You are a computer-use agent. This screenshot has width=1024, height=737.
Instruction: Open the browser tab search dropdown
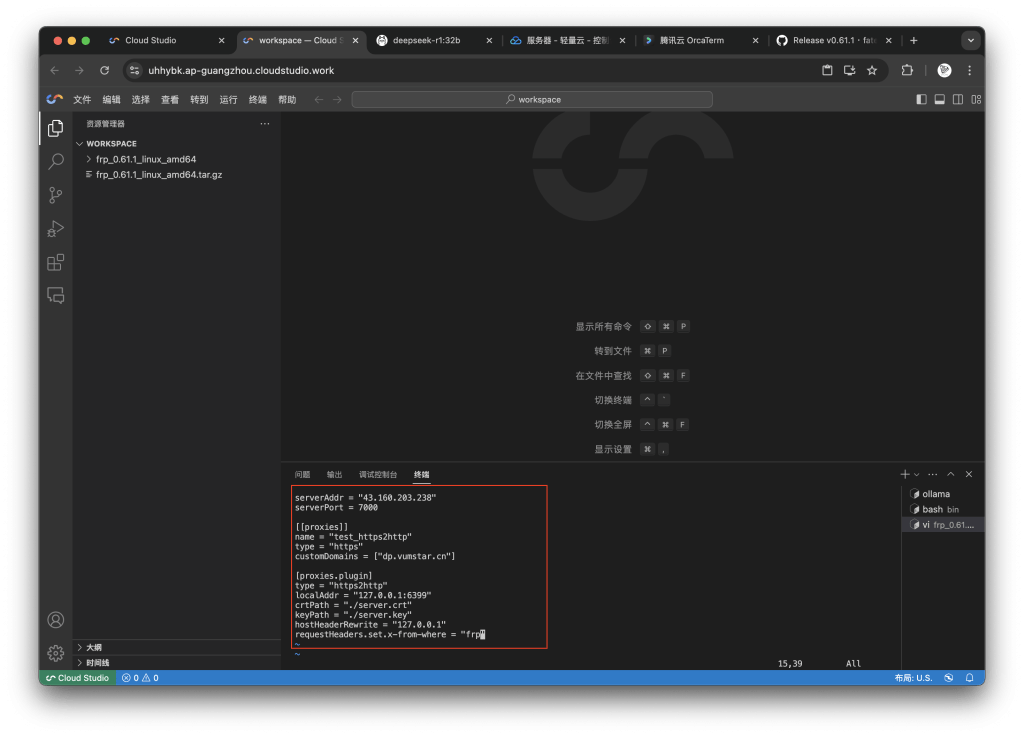tap(971, 40)
